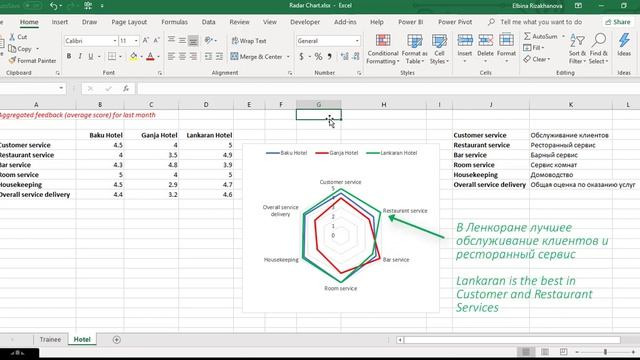
Task: Activate the Format Painter brush
Action: click(12, 60)
